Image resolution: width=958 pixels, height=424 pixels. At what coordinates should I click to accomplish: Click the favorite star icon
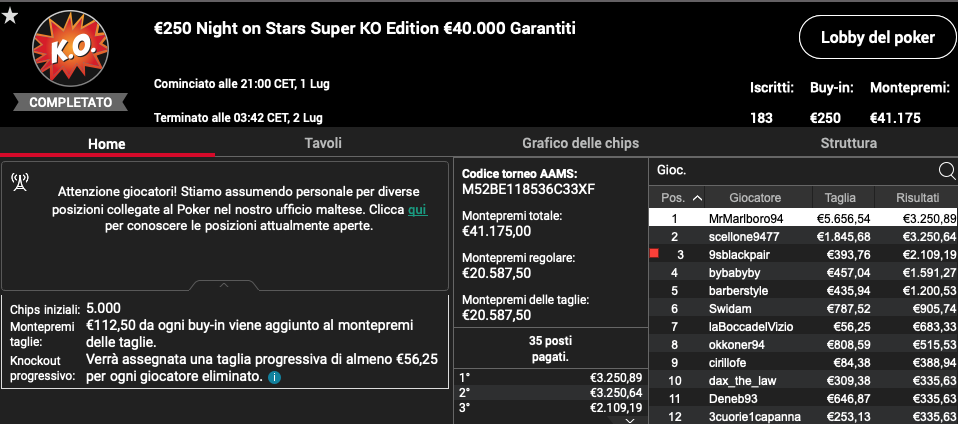coord(10,16)
